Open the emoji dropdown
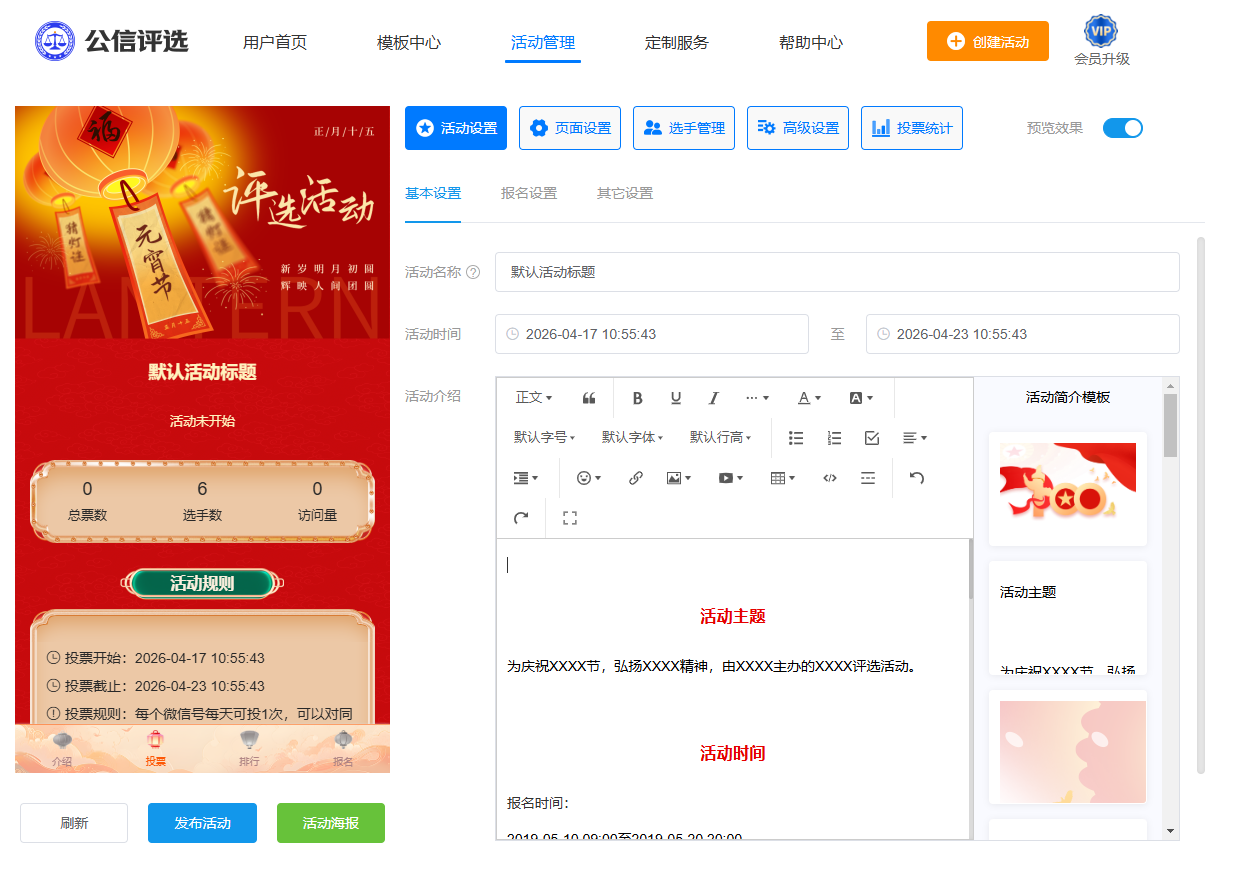The width and height of the screenshot is (1245, 875). pos(589,478)
